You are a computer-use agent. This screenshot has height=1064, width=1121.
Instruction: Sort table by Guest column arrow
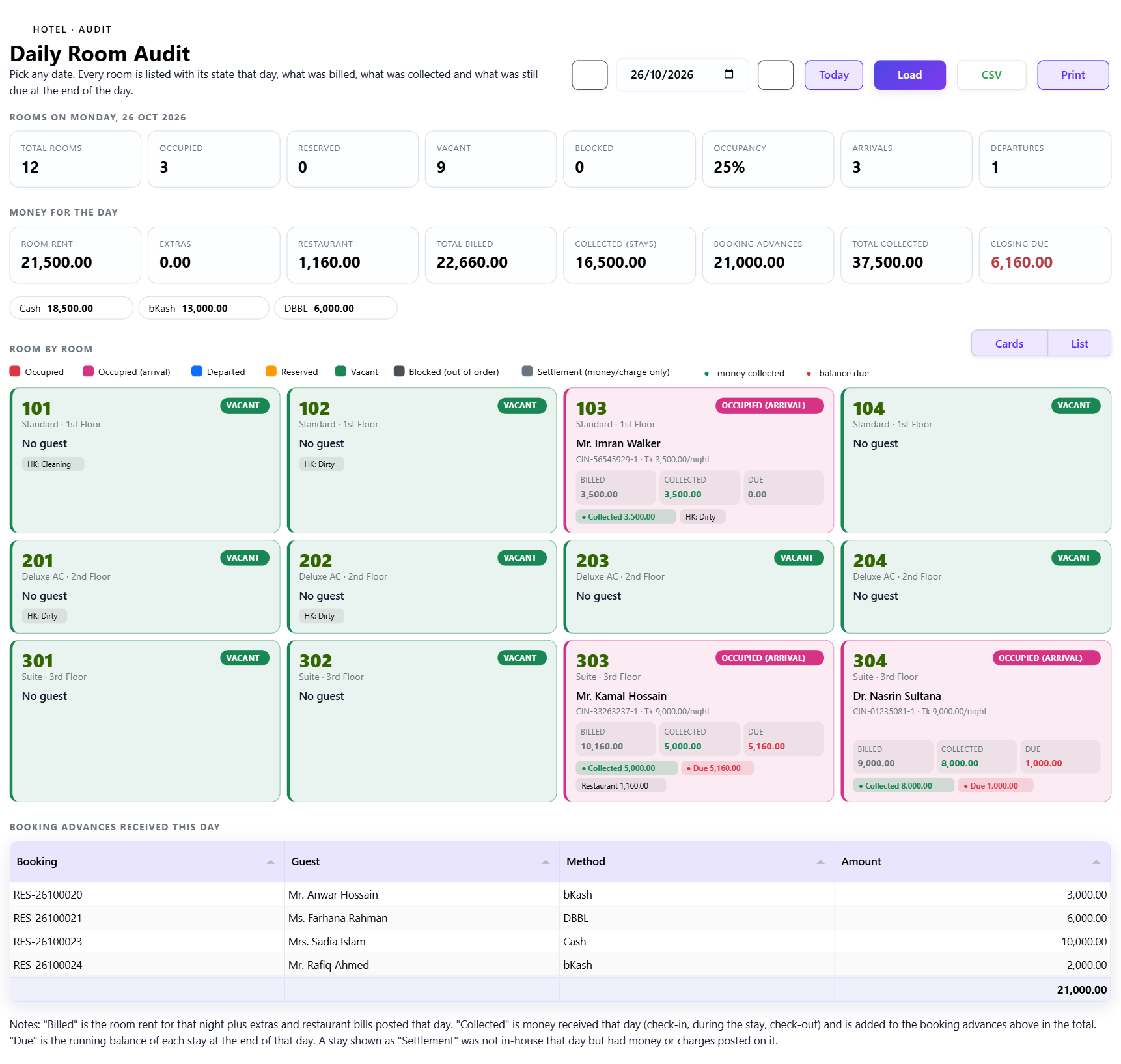[546, 862]
